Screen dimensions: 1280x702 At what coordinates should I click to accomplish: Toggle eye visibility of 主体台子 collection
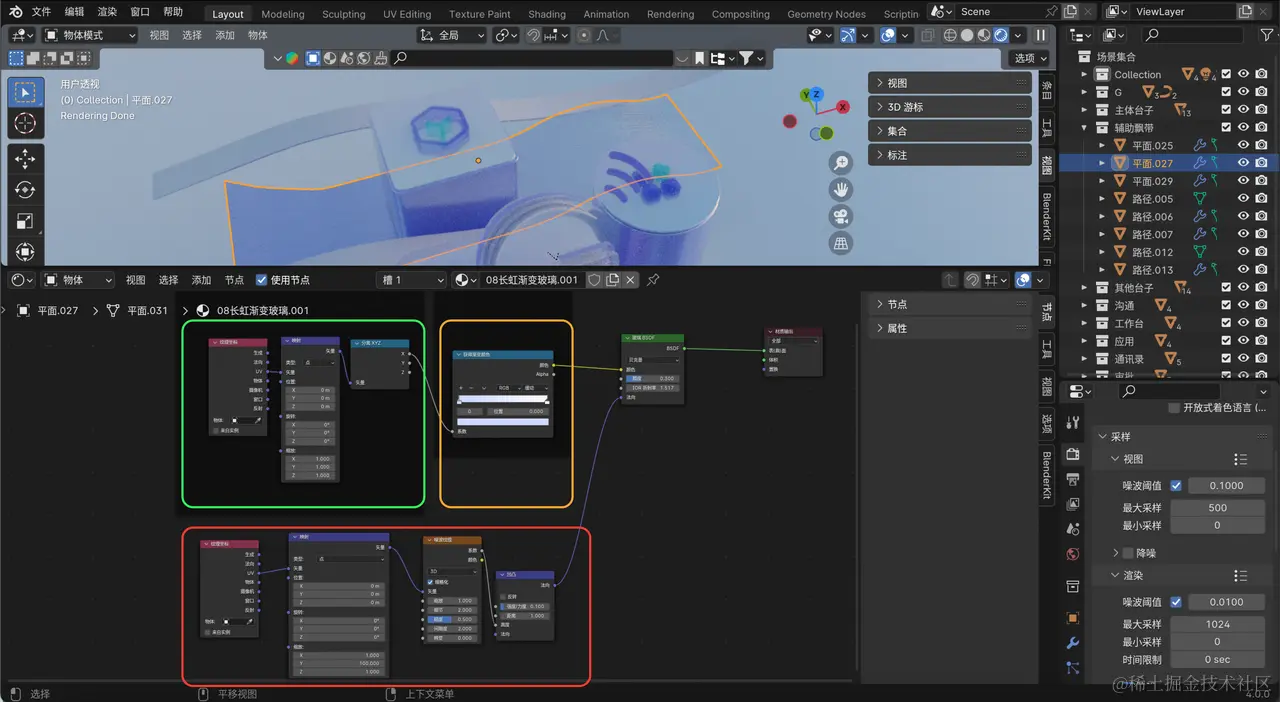[x=1244, y=110]
